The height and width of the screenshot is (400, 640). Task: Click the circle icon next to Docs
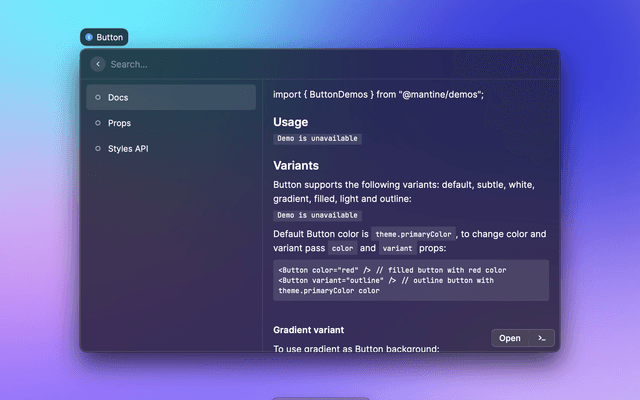[97, 98]
